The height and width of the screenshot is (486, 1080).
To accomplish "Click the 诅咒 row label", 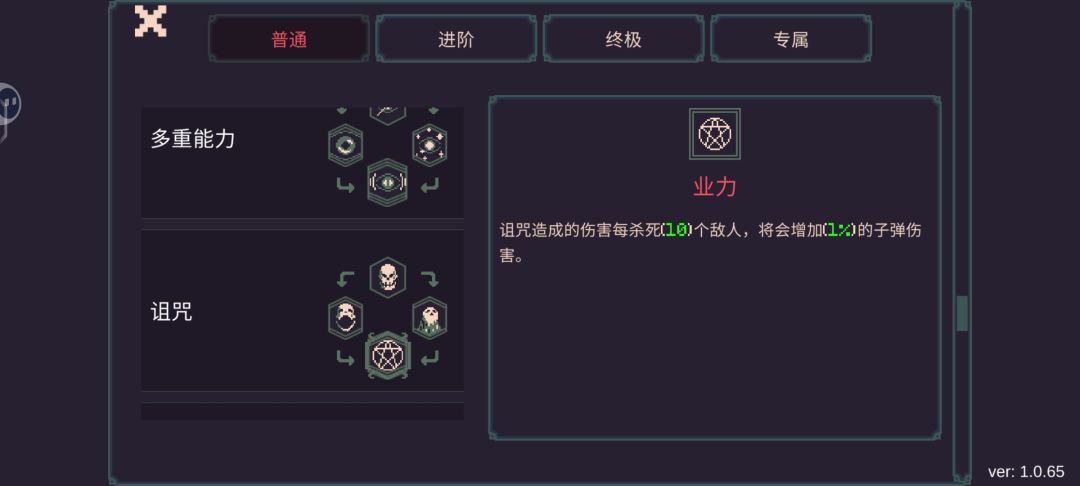I will point(172,313).
